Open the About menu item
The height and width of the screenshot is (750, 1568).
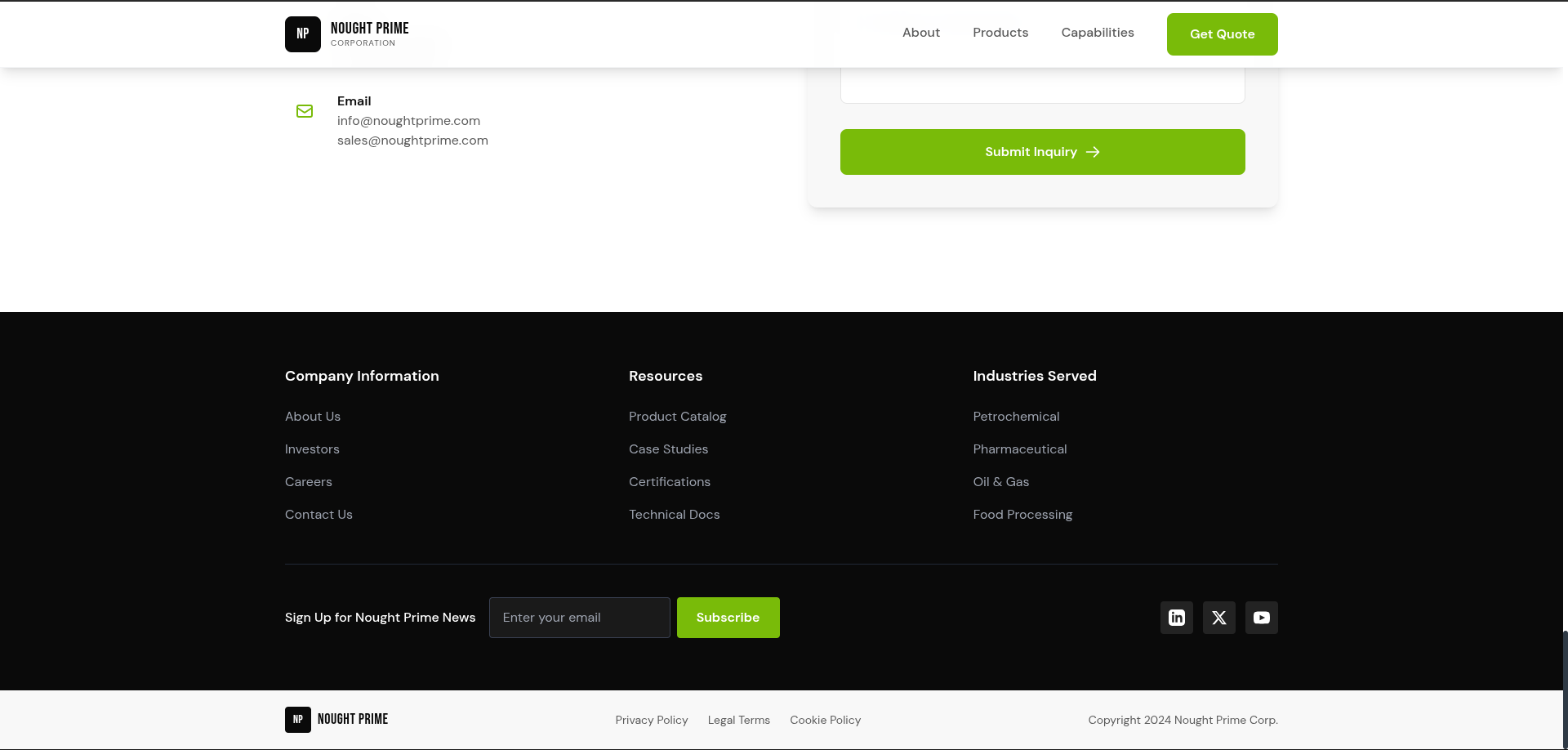tap(920, 33)
